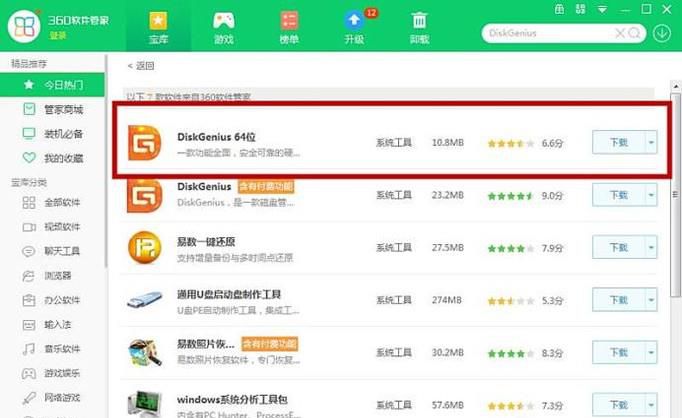Select 聊天工具 category

(x=52, y=251)
